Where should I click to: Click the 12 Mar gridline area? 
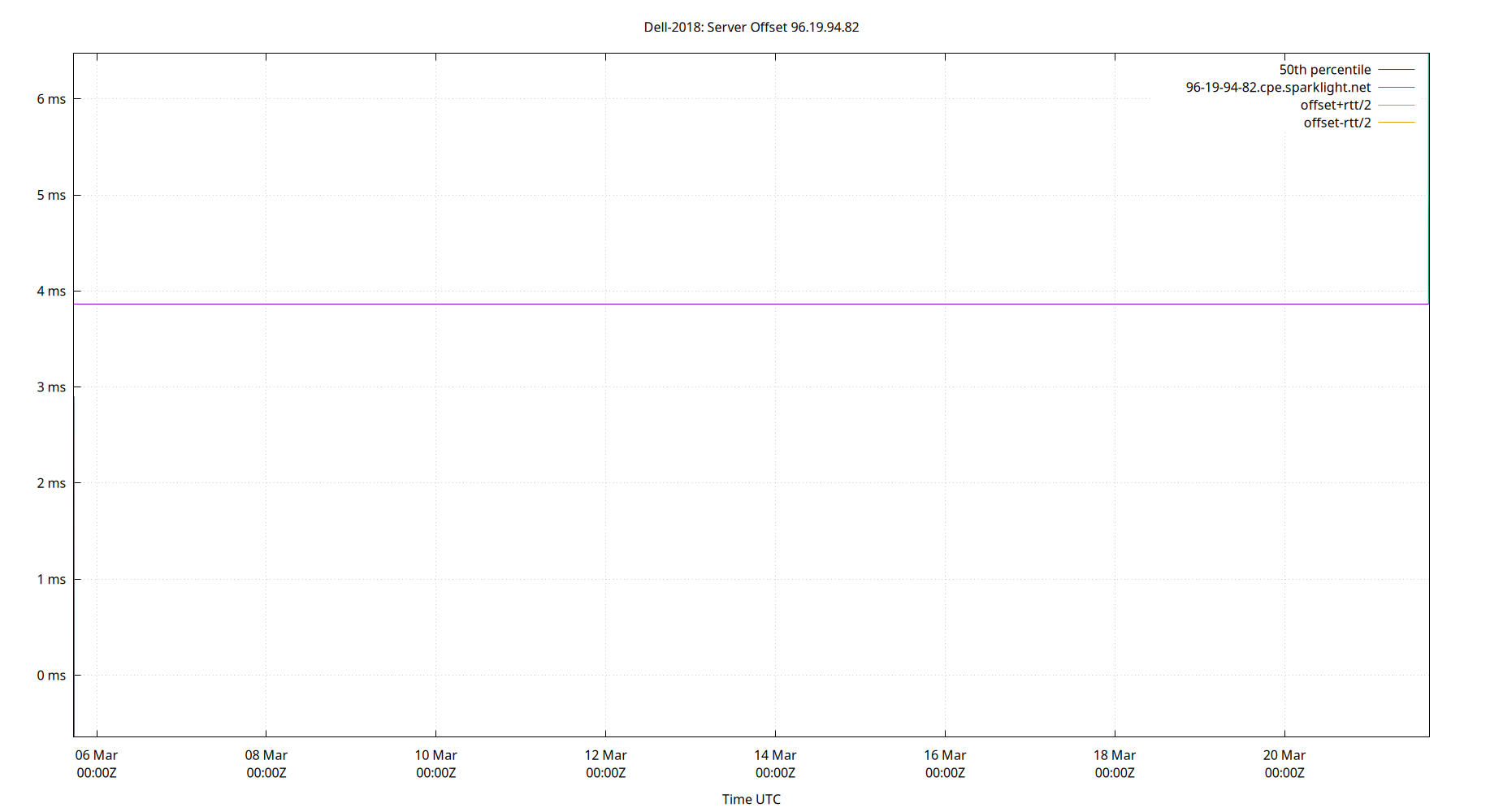point(605,406)
